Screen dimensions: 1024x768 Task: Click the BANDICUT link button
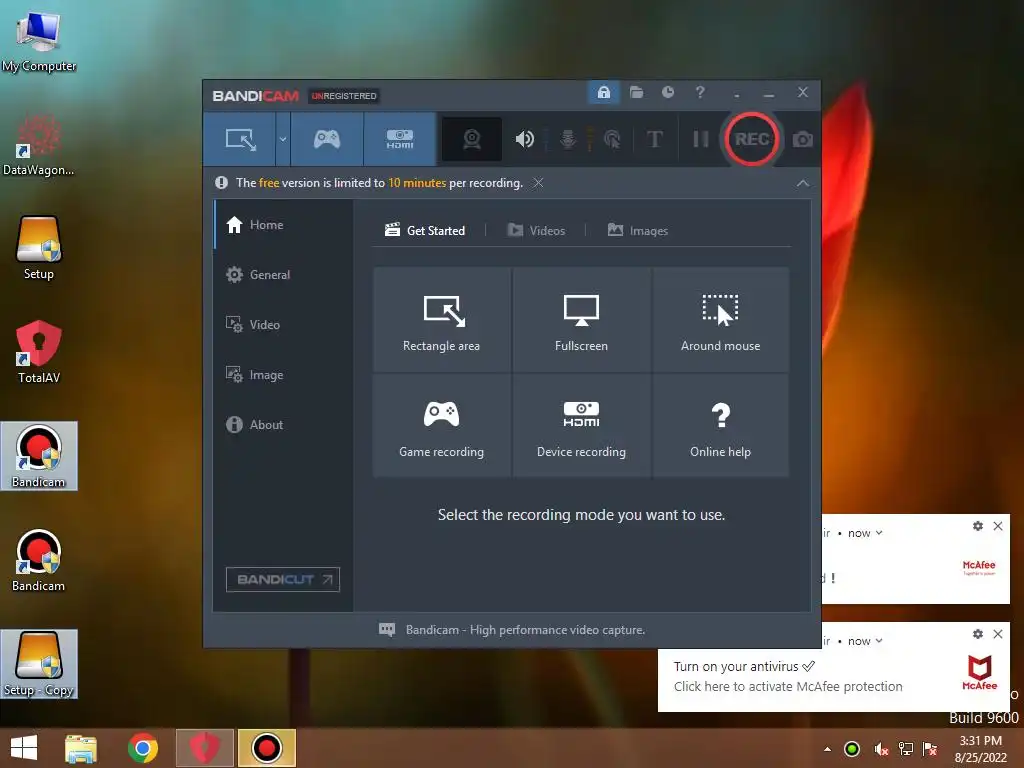point(283,579)
